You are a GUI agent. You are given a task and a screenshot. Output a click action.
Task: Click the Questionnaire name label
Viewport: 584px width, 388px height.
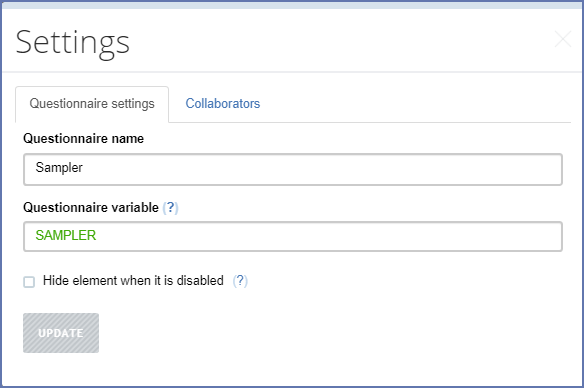(x=83, y=139)
